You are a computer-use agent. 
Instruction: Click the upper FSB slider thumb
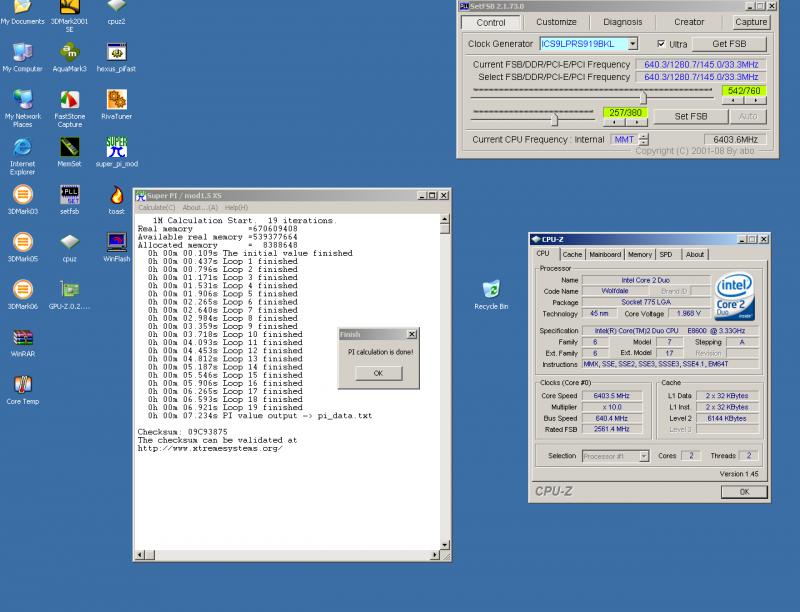(x=643, y=97)
